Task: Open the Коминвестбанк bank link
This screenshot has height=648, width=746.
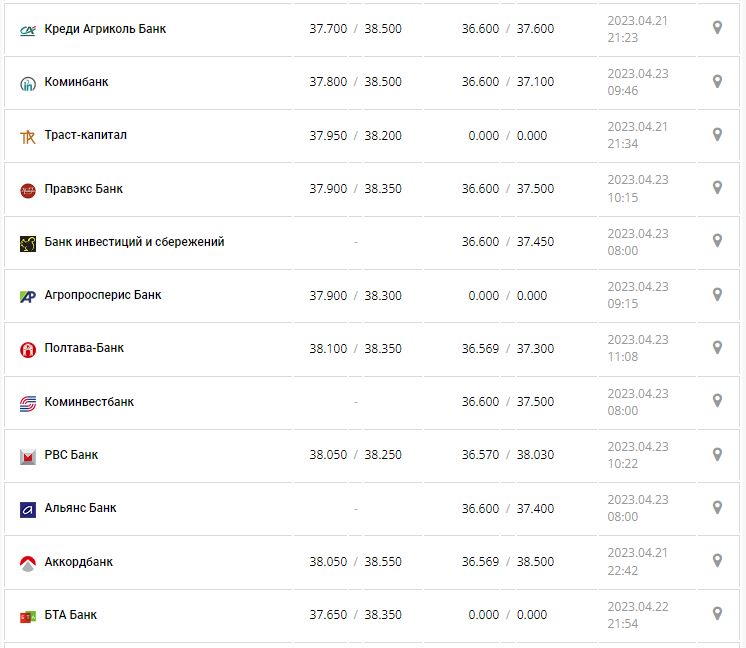Action: (x=89, y=402)
